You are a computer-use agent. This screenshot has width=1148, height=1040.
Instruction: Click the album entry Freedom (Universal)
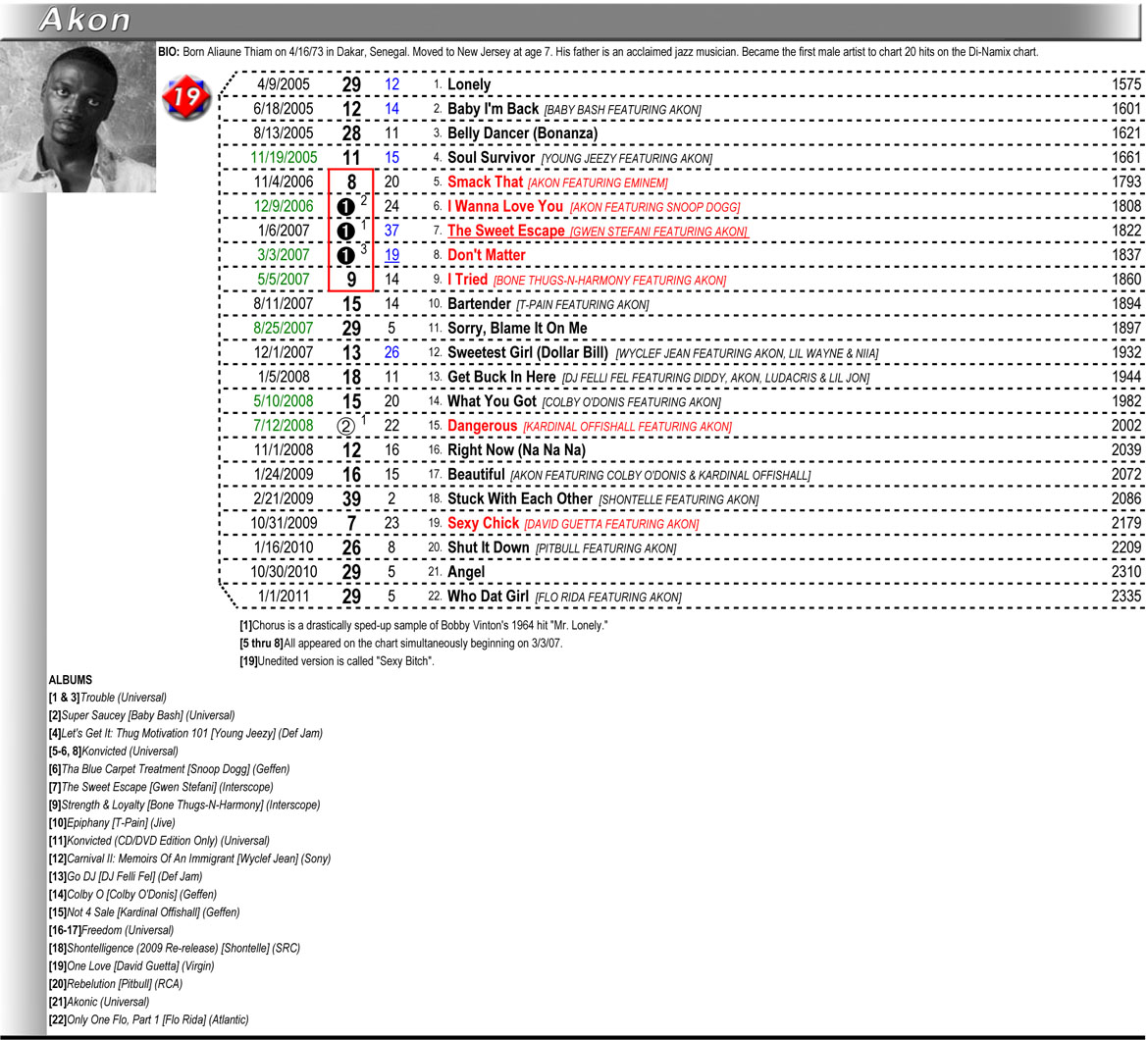click(x=111, y=930)
